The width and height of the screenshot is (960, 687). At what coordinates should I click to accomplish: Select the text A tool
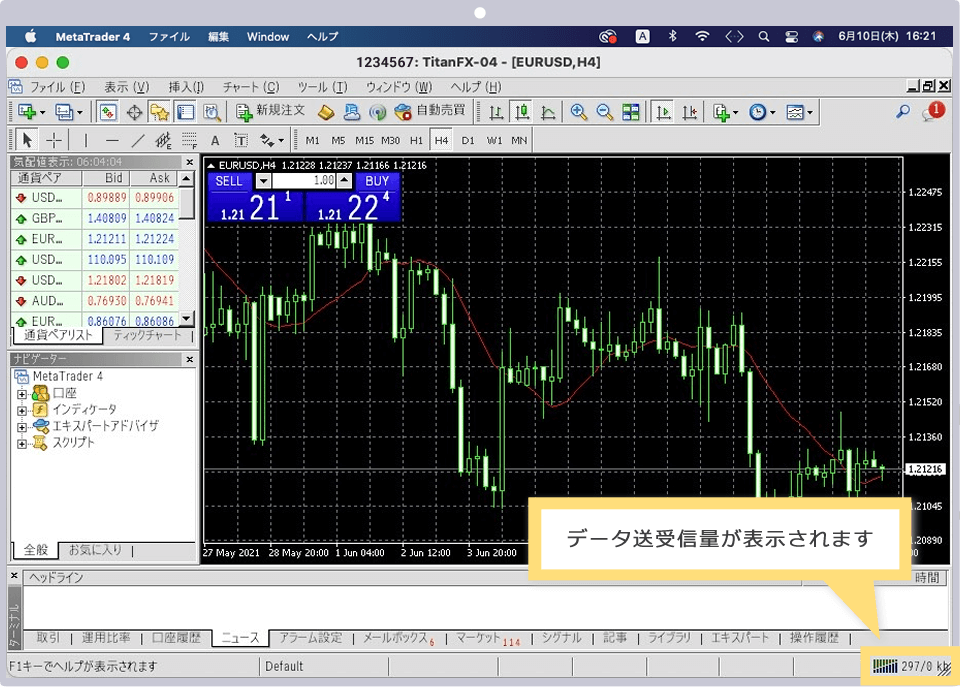point(215,140)
